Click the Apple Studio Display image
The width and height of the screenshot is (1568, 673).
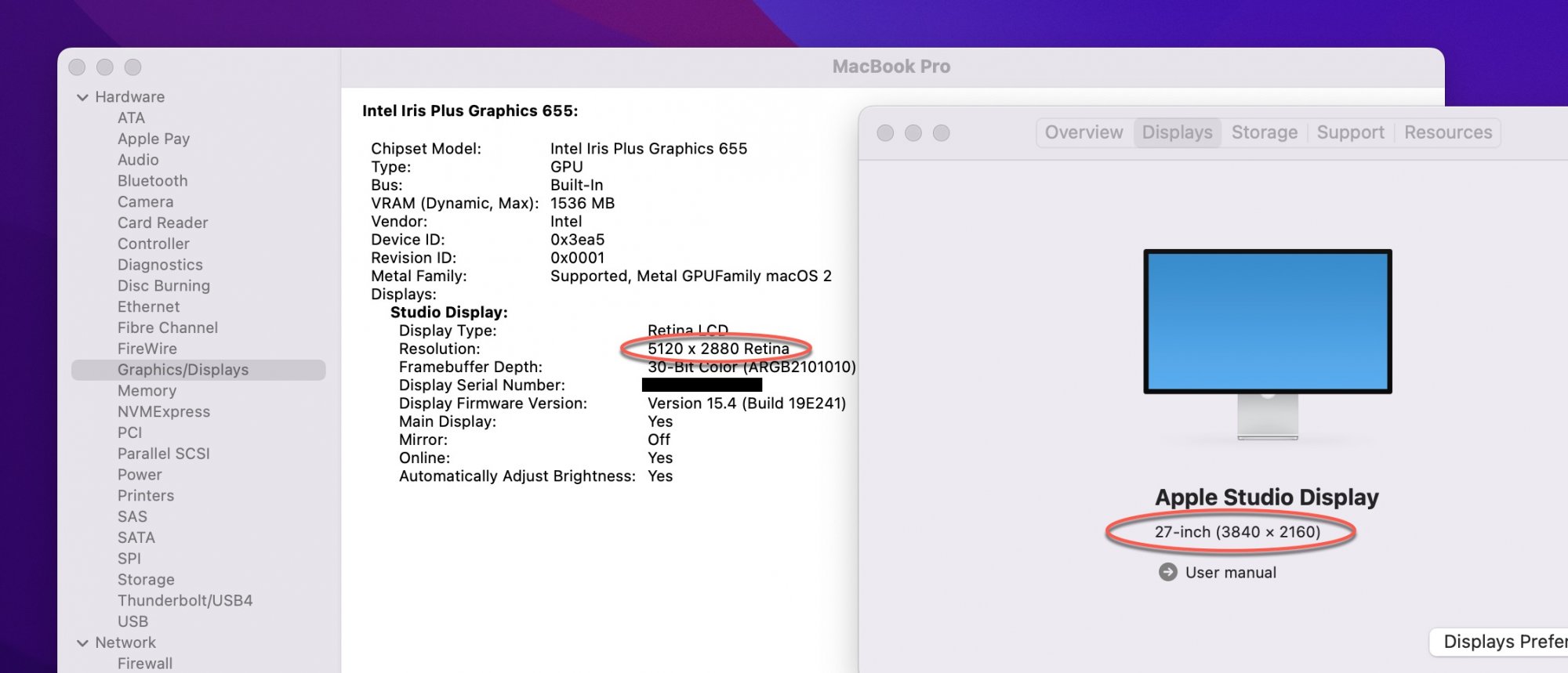pos(1268,345)
